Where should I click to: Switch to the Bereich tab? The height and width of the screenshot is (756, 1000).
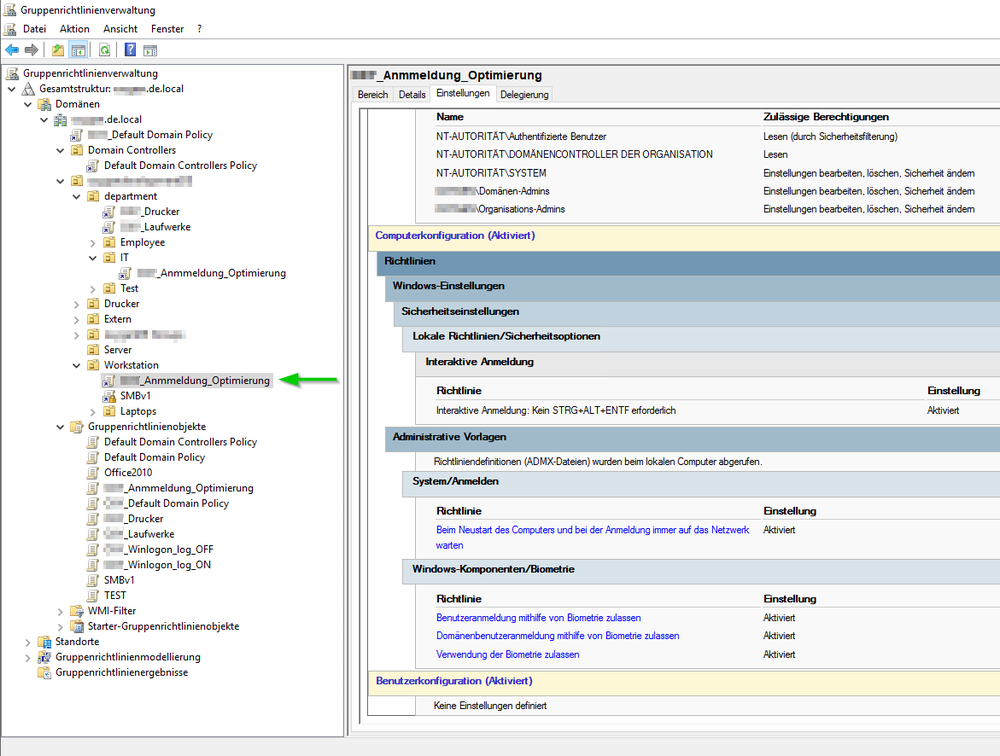coord(373,94)
